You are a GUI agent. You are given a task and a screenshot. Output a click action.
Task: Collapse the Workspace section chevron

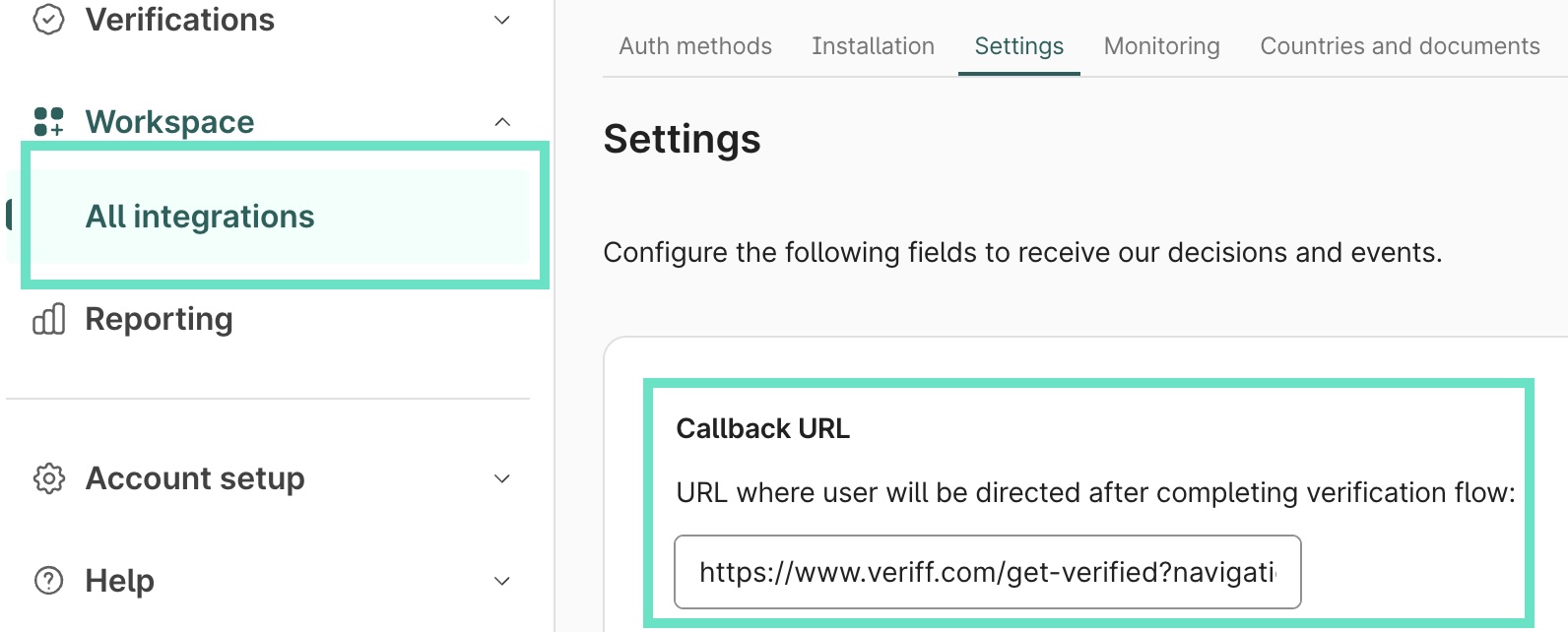[x=502, y=122]
